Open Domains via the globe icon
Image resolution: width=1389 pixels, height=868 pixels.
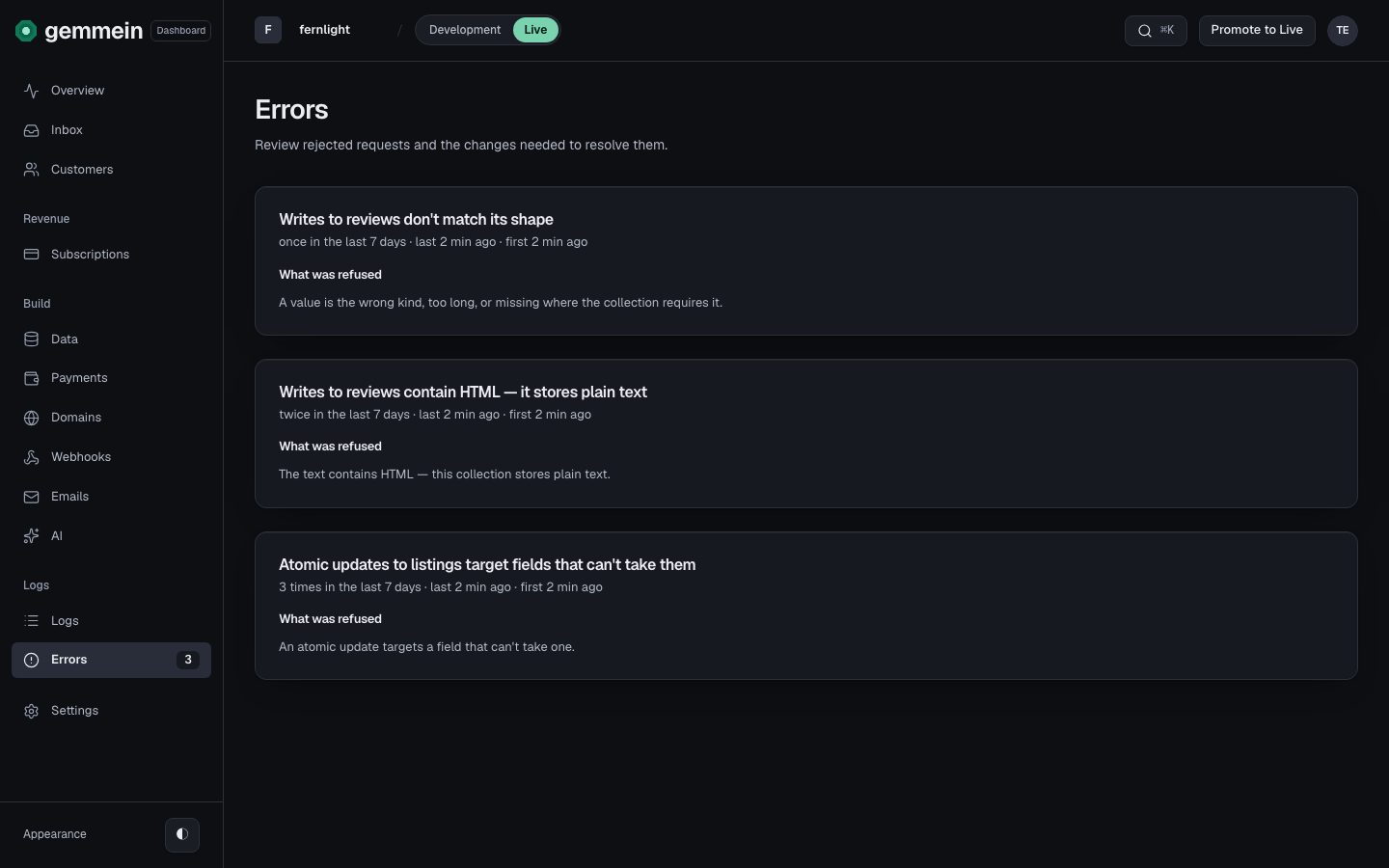pos(32,418)
